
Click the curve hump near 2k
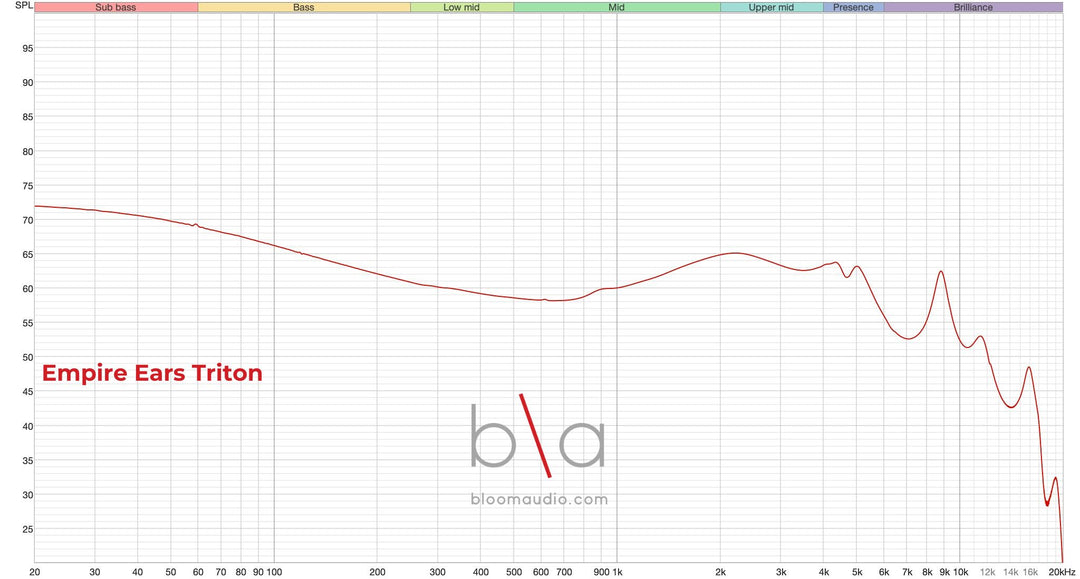(736, 253)
